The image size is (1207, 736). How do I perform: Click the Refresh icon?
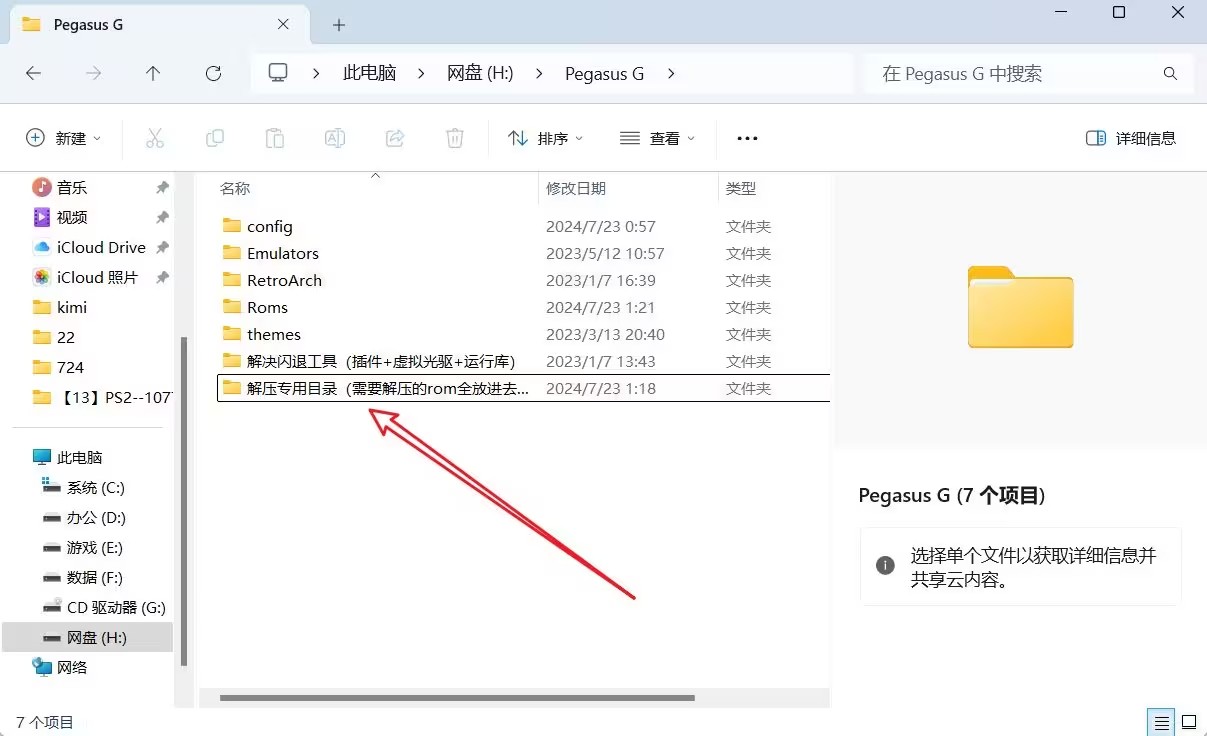coord(213,73)
